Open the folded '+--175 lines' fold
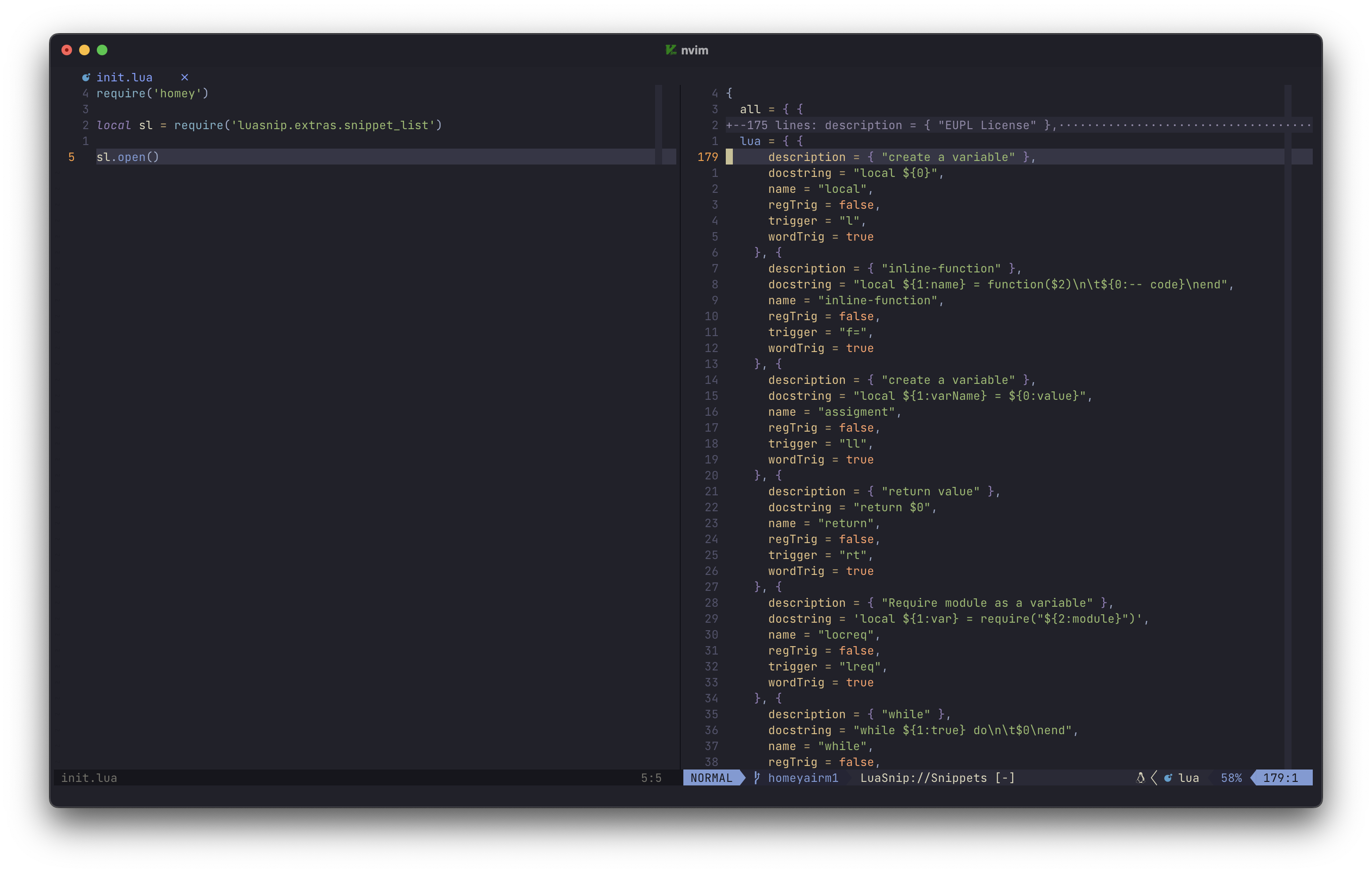The image size is (1372, 873). point(1019,125)
